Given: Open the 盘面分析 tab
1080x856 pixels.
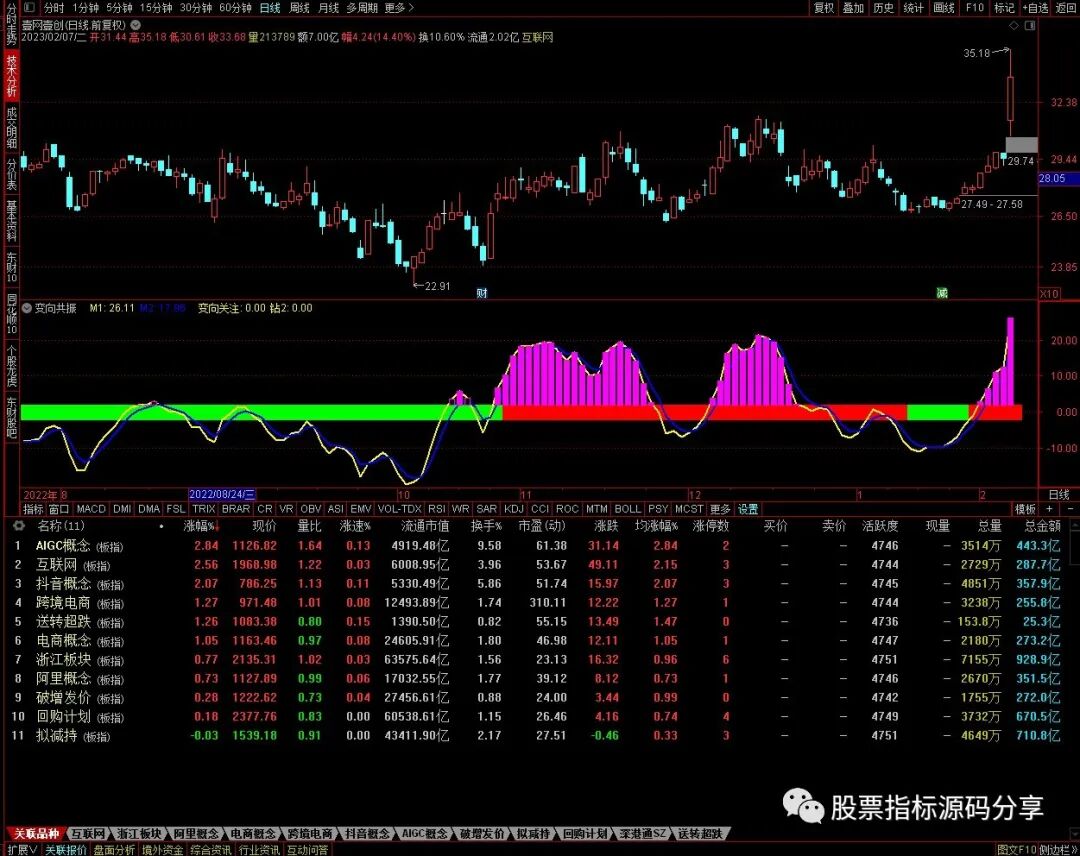Looking at the screenshot, I should [114, 850].
